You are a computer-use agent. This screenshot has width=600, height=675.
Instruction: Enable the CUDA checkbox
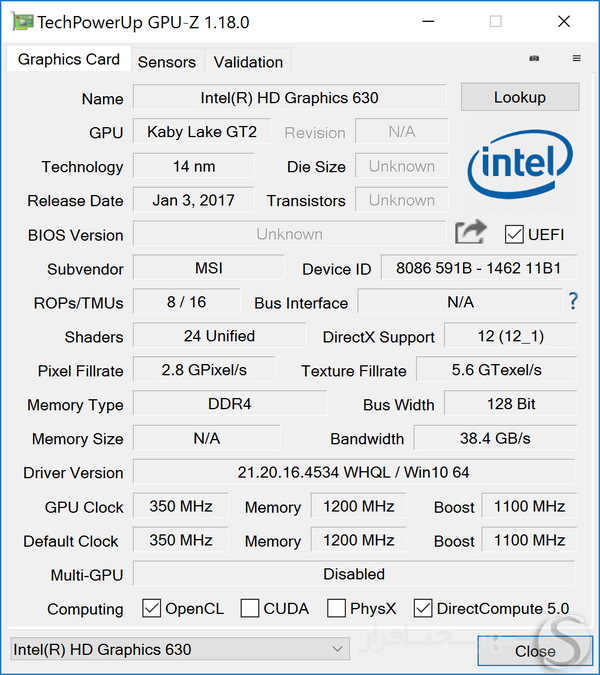(x=250, y=608)
